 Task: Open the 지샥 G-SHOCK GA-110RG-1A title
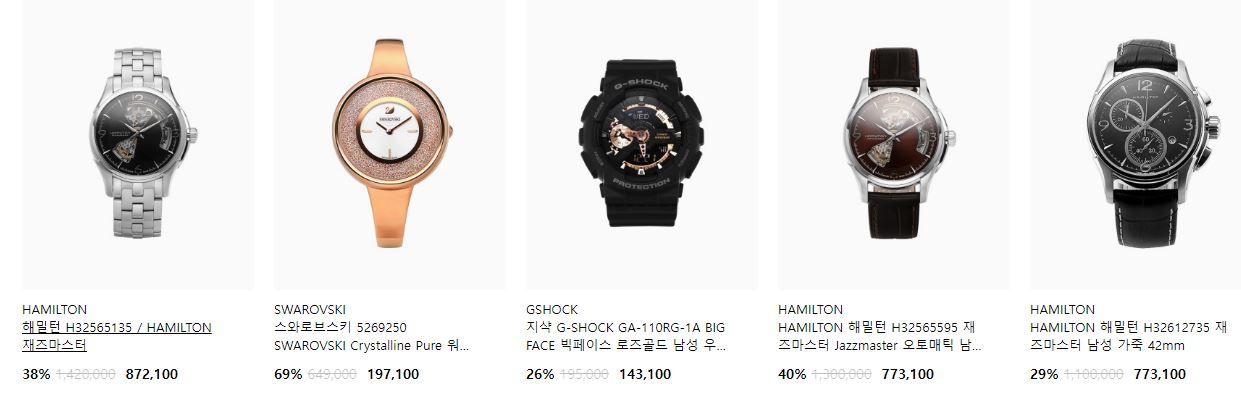[x=626, y=337]
